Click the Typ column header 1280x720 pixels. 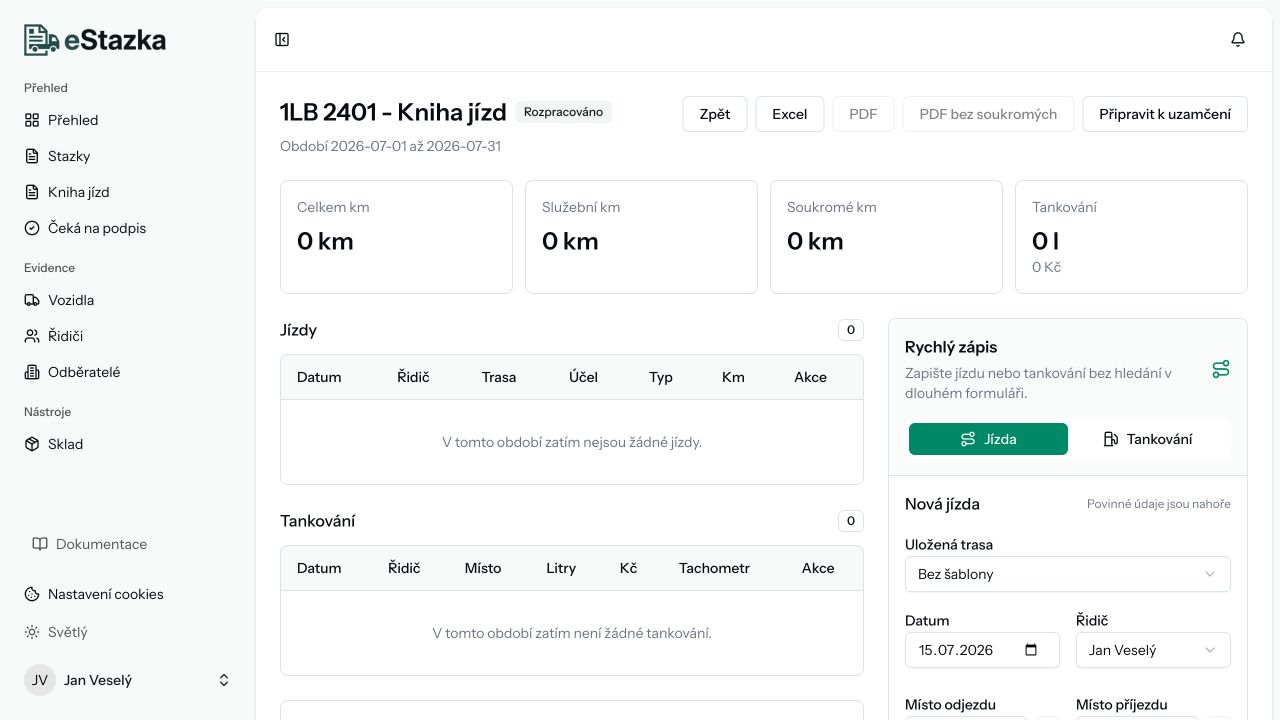(x=661, y=377)
